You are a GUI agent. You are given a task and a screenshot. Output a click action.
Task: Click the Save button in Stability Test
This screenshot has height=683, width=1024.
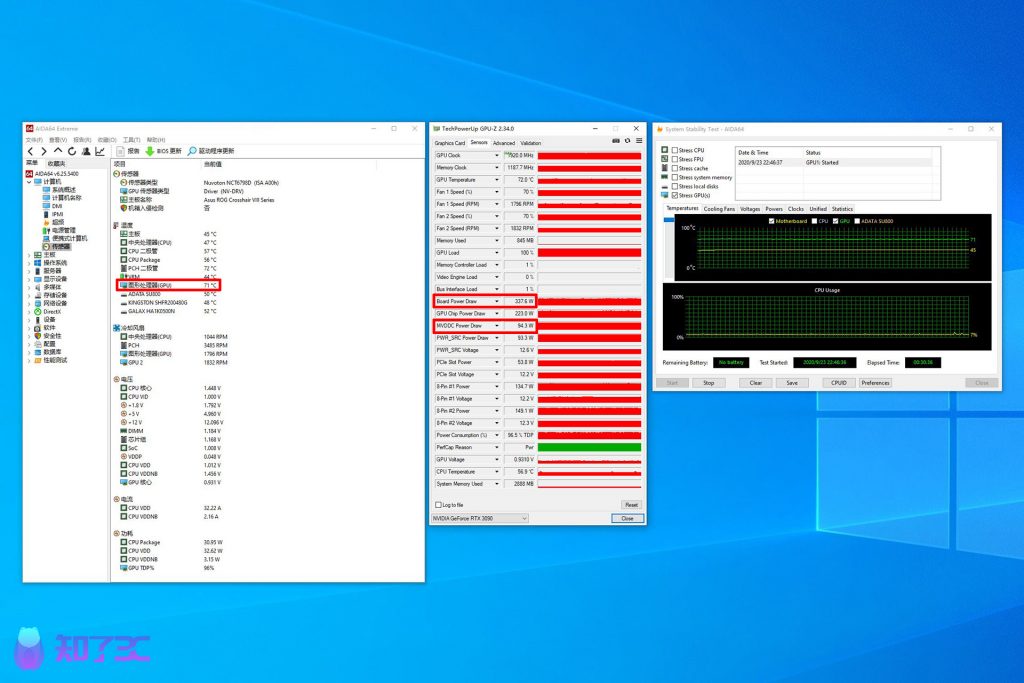tap(792, 383)
